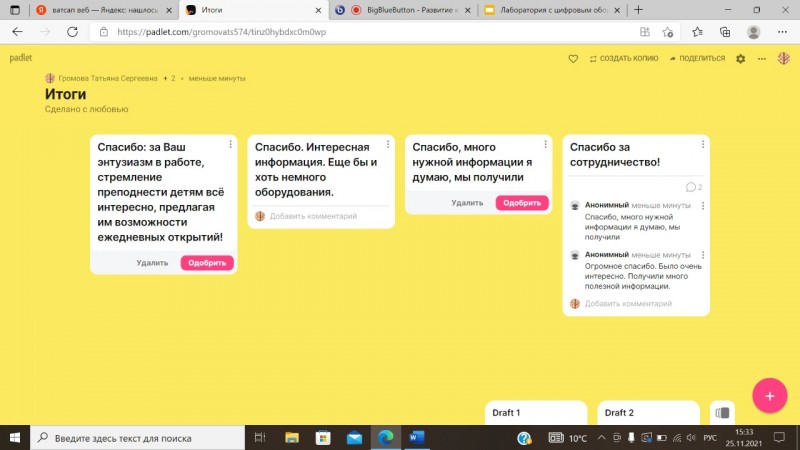Like the padlet with heart icon
Image resolution: width=800 pixels, height=450 pixels.
click(573, 59)
